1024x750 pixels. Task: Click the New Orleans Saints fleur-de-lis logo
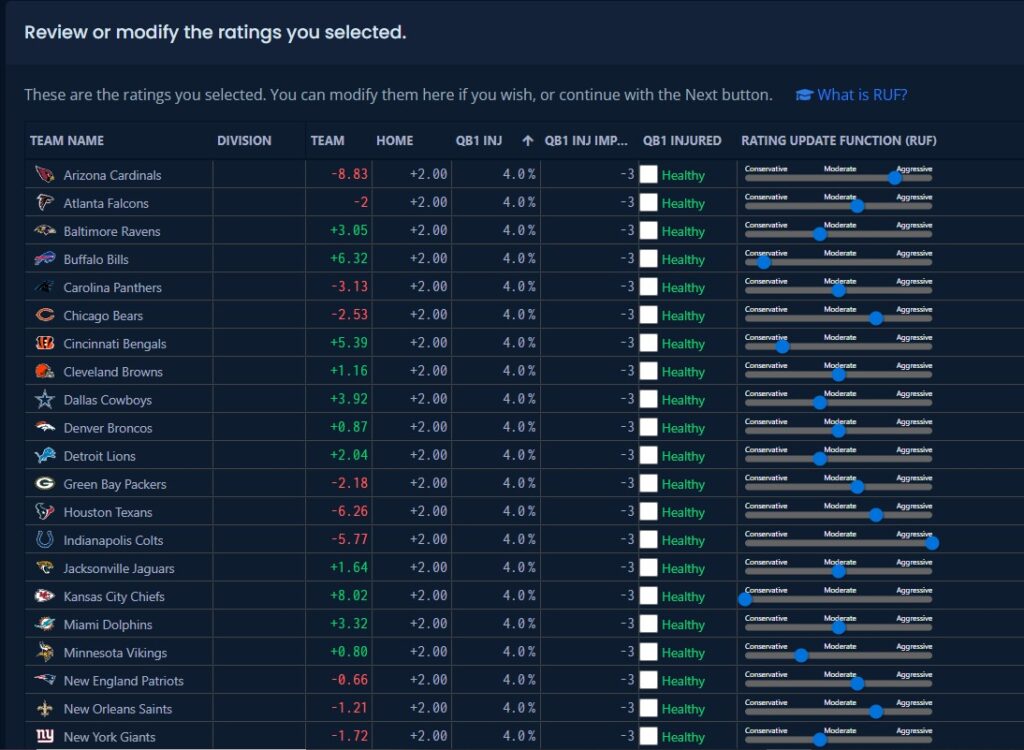click(44, 708)
